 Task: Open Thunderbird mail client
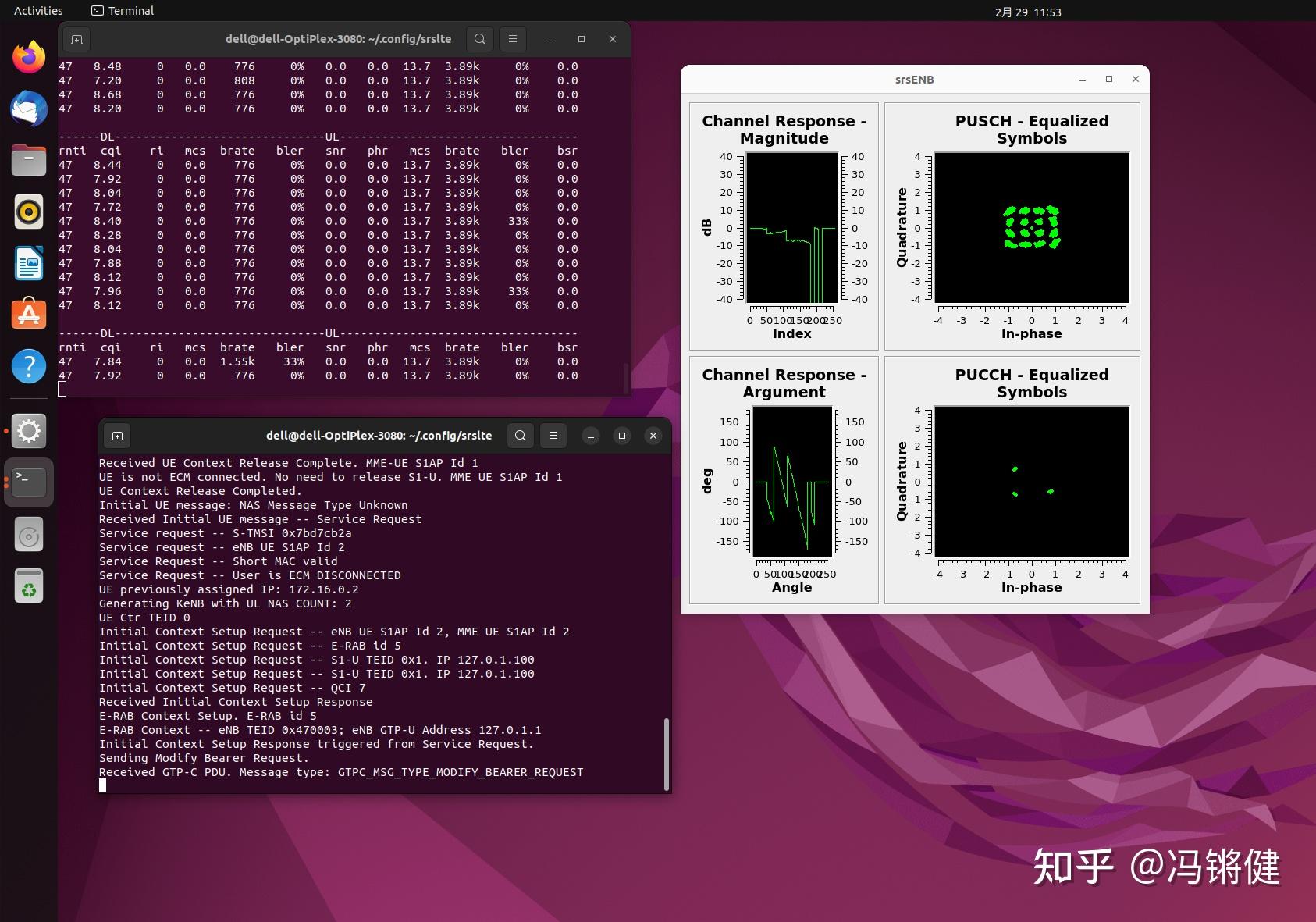pos(29,109)
